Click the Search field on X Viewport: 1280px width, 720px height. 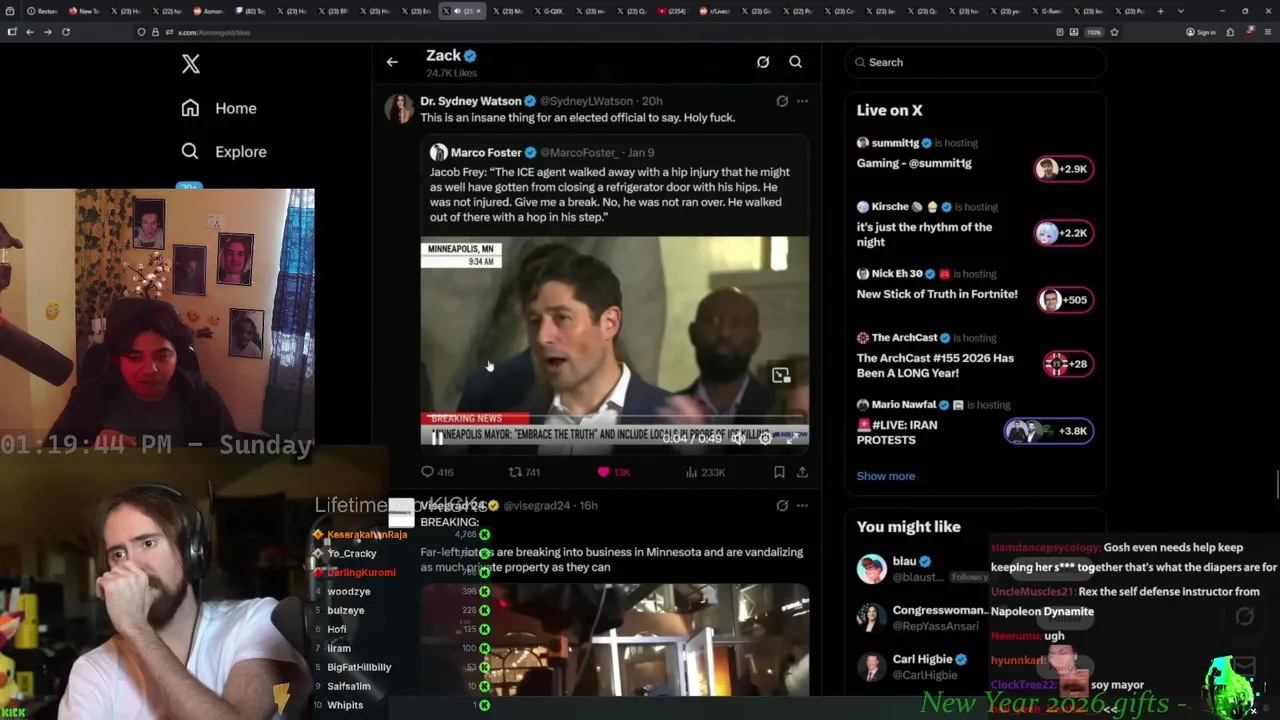point(975,62)
